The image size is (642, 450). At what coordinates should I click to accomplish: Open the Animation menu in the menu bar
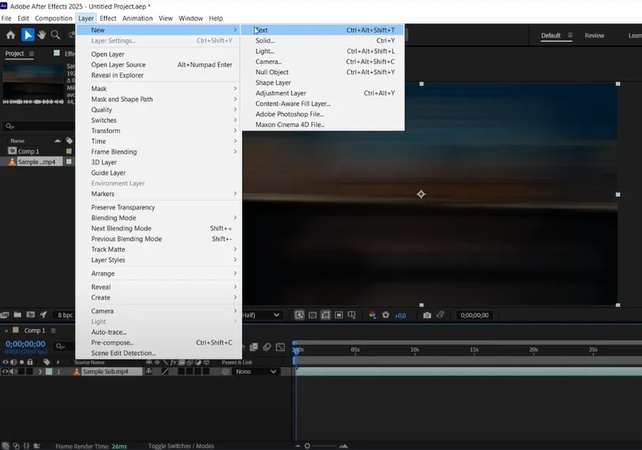pyautogui.click(x=138, y=18)
